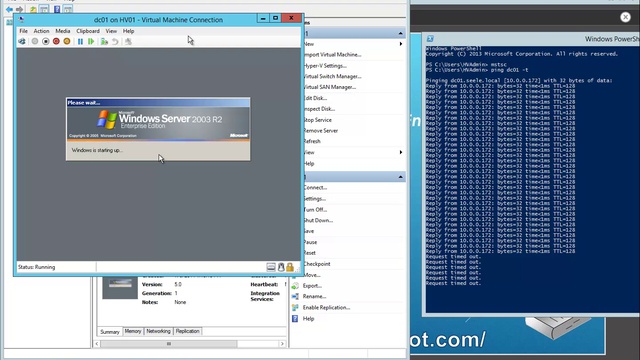640x360 pixels.
Task: Save VM state via orange toolbar icon
Action: tap(67, 41)
